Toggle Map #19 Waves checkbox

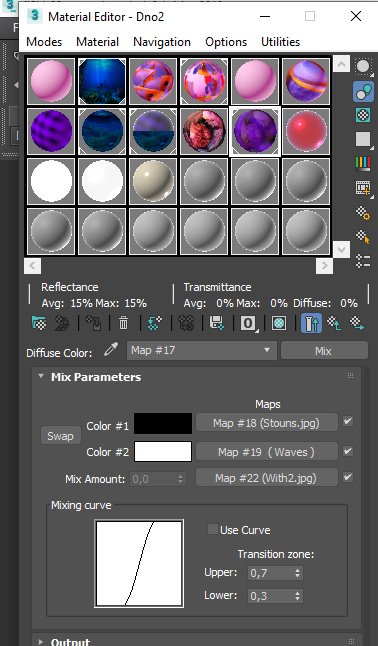(x=348, y=451)
